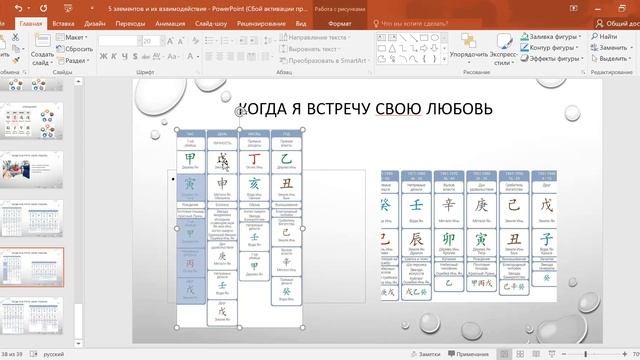The width and height of the screenshot is (640, 360).
Task: Open font color A dropdown arrow
Action: tap(198, 56)
